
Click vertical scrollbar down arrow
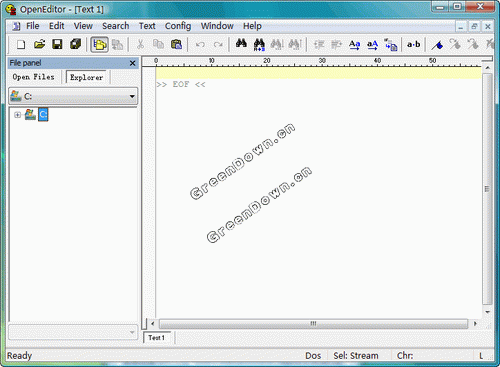(x=487, y=312)
